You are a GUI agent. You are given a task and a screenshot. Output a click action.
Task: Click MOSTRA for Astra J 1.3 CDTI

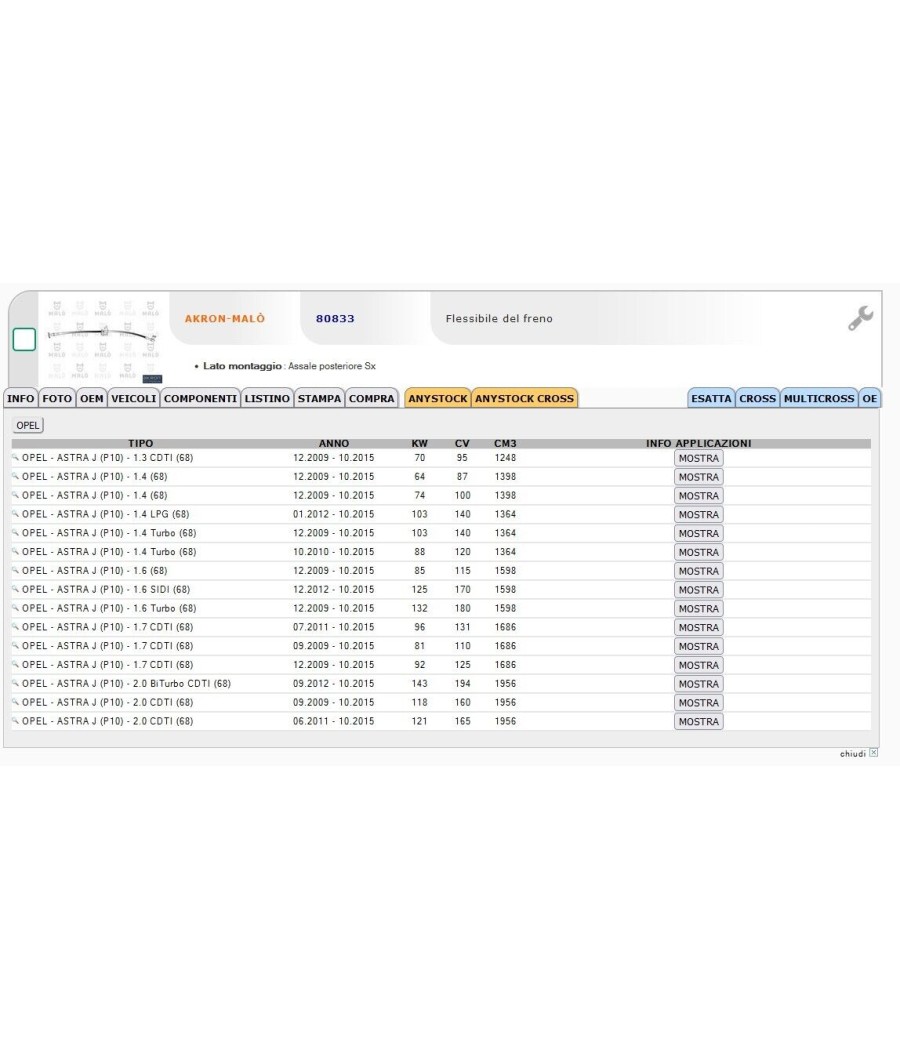coord(698,458)
